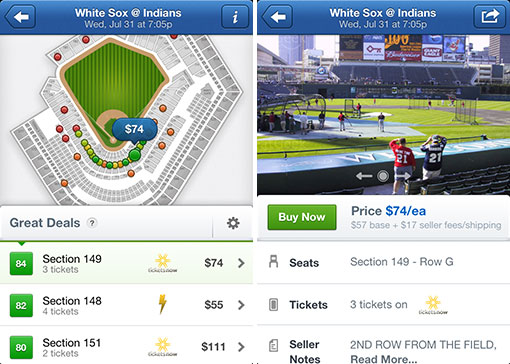Tap the green 84 deal score badge
Image resolution: width=510 pixels, height=364 pixels.
(21, 263)
